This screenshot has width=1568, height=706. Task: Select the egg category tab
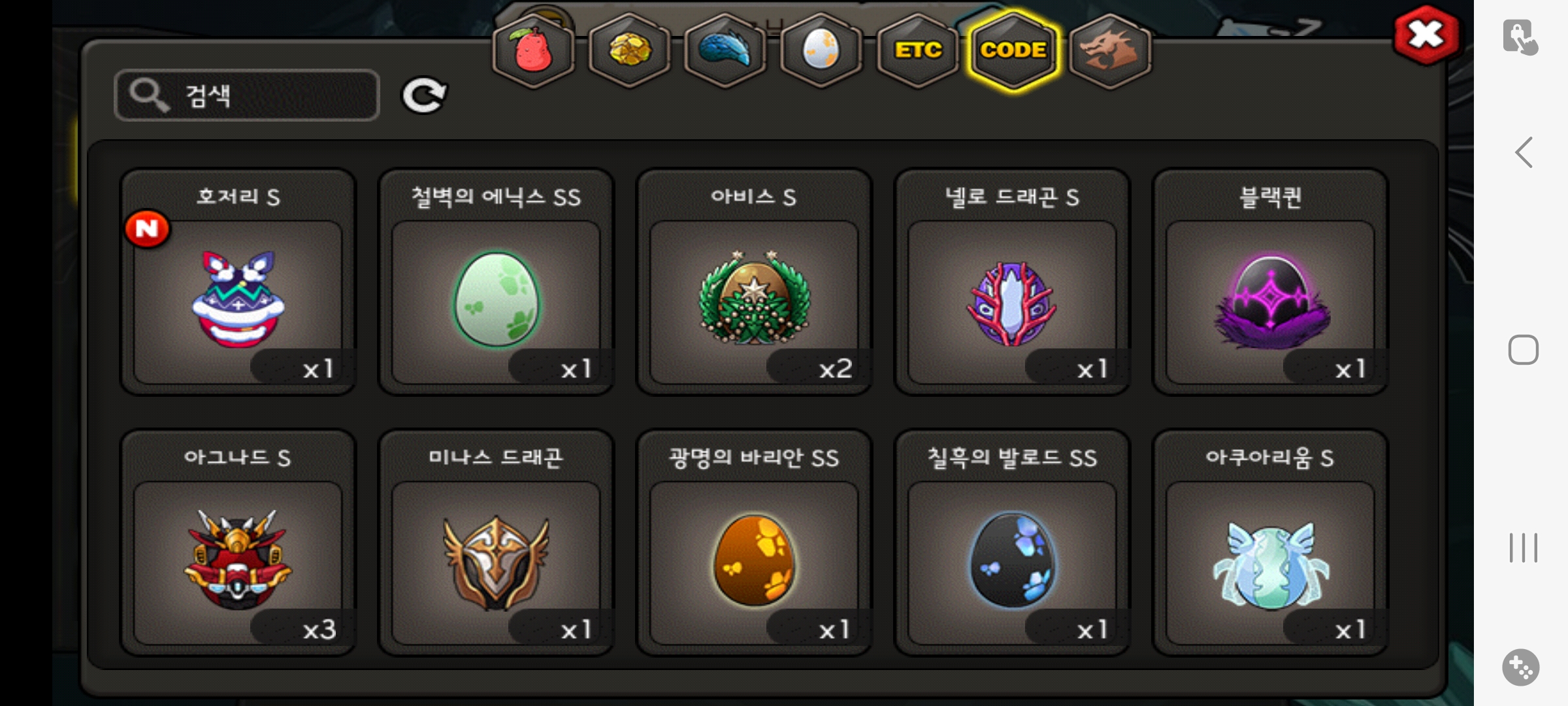(821, 51)
